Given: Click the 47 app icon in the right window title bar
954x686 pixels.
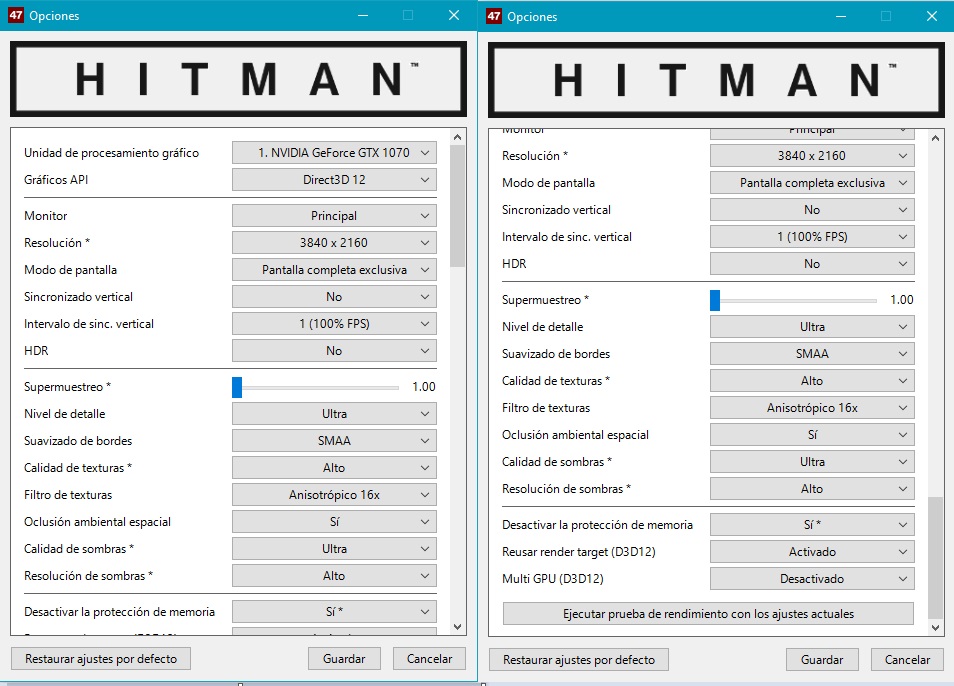Looking at the screenshot, I should [x=494, y=16].
